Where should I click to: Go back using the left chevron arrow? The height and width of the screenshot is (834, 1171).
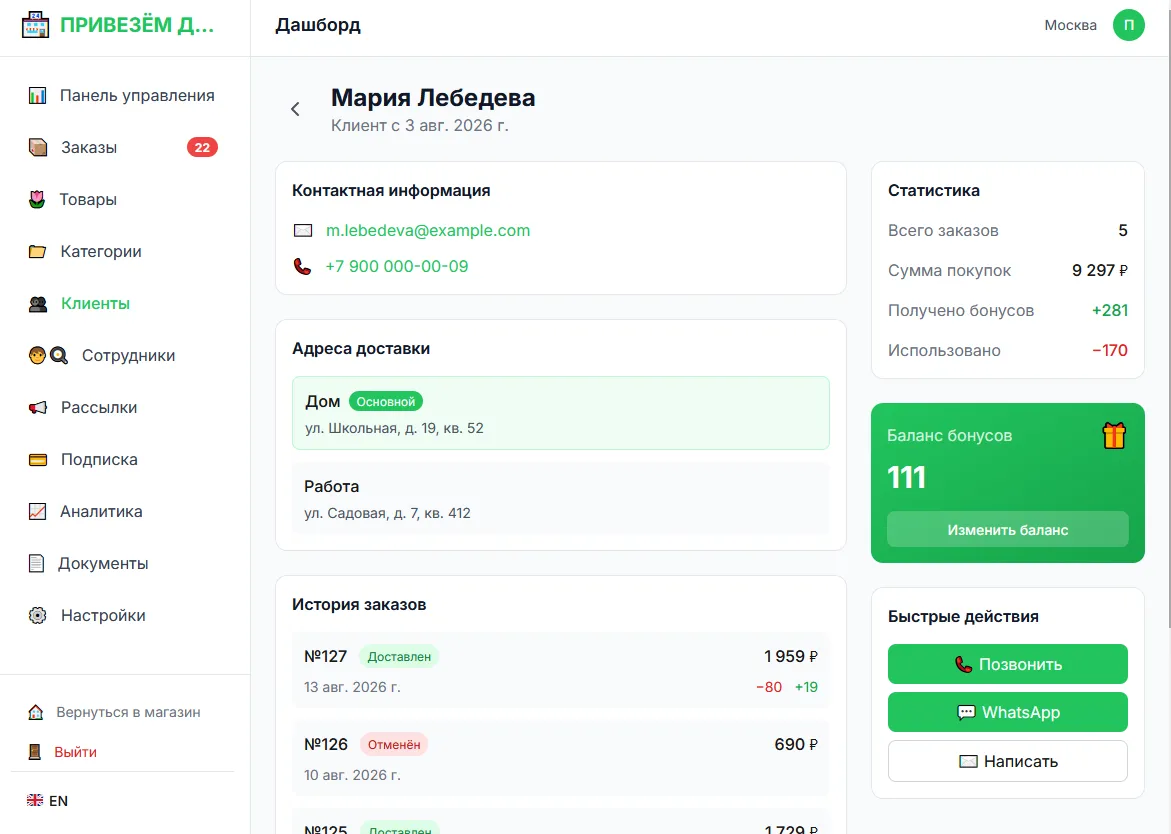tap(296, 109)
